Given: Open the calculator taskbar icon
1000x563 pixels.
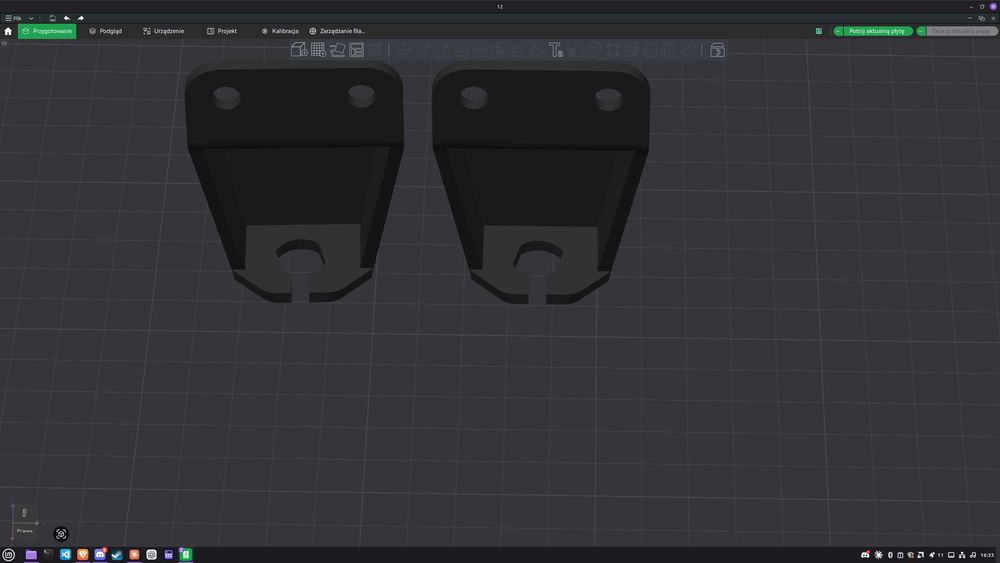Looking at the screenshot, I should pyautogui.click(x=168, y=555).
